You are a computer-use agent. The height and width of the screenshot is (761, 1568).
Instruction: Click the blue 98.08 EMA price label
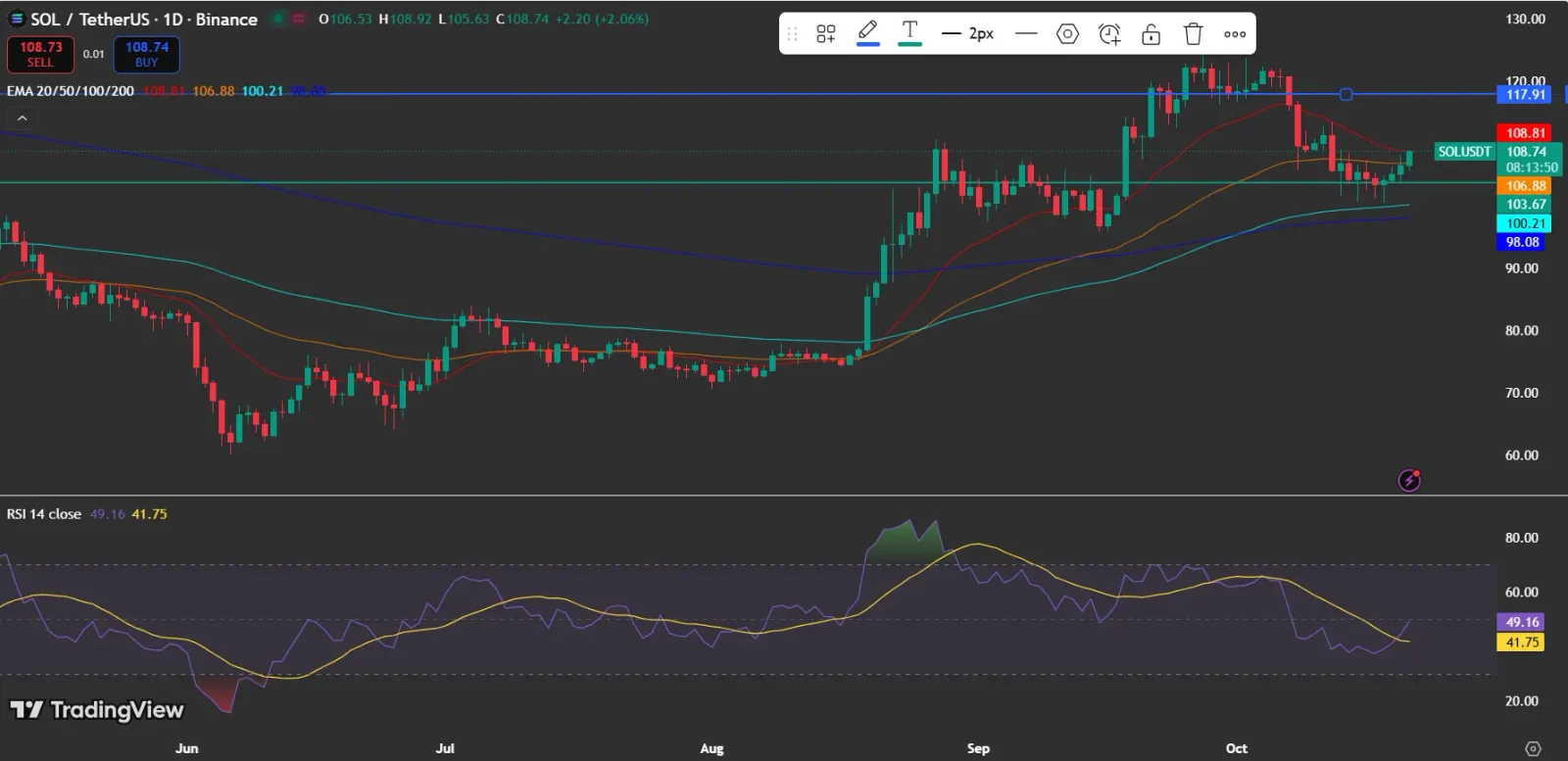[x=1522, y=242]
